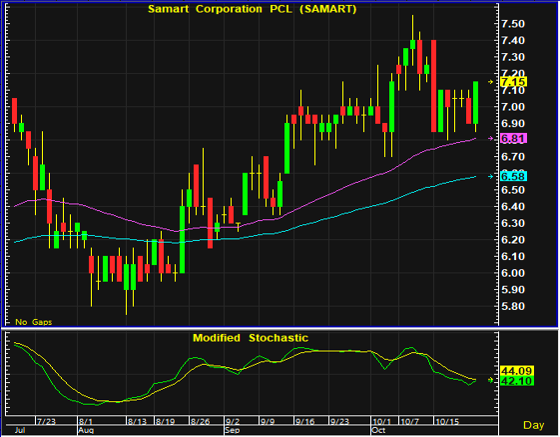Image resolution: width=560 pixels, height=437 pixels.
Task: Select the 8/26 date marker
Action: (x=200, y=421)
